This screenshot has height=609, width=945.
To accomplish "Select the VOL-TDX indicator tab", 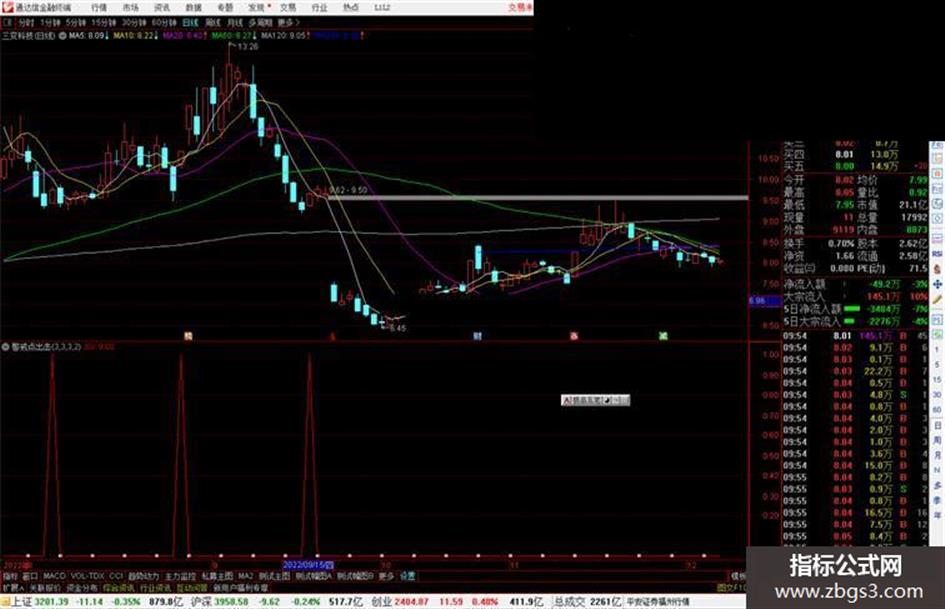I will coord(88,576).
